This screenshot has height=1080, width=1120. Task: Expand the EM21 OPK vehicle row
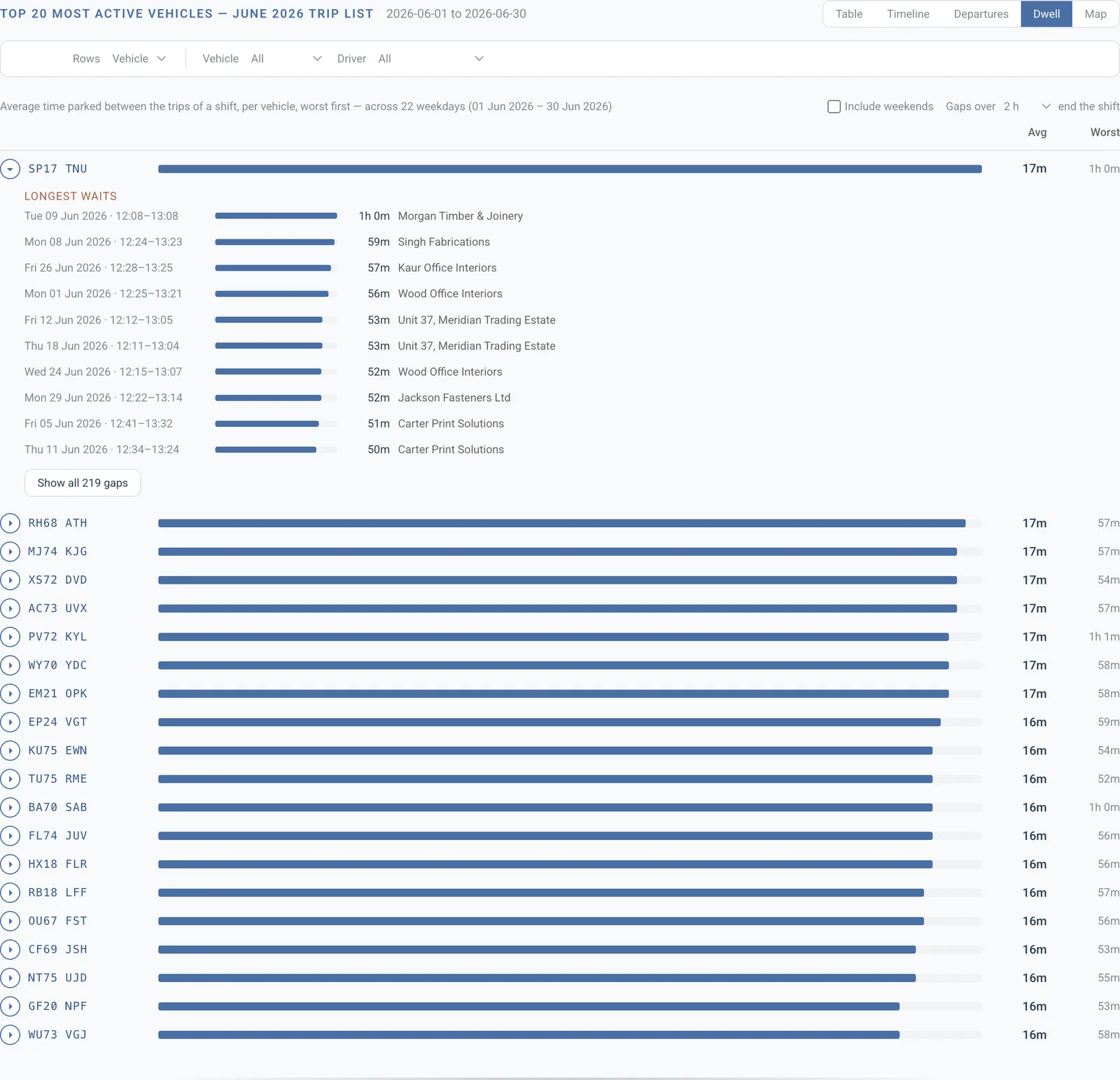point(10,694)
